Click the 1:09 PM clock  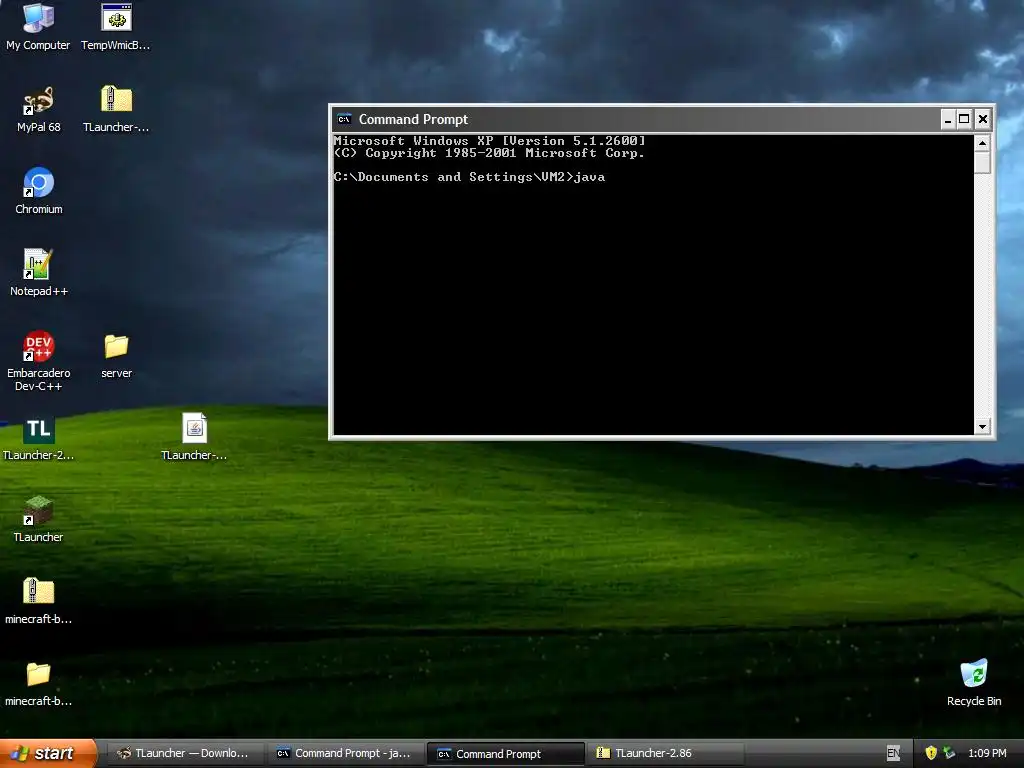click(987, 753)
